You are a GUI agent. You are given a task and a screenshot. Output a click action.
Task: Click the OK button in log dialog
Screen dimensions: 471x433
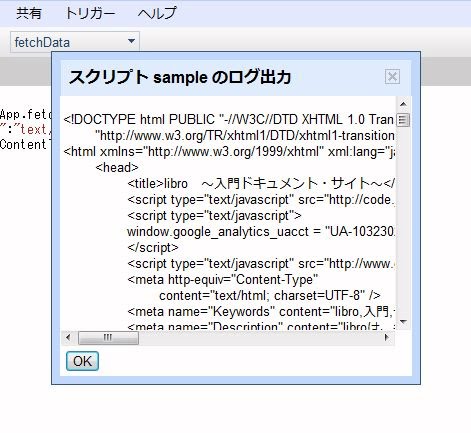[82, 361]
